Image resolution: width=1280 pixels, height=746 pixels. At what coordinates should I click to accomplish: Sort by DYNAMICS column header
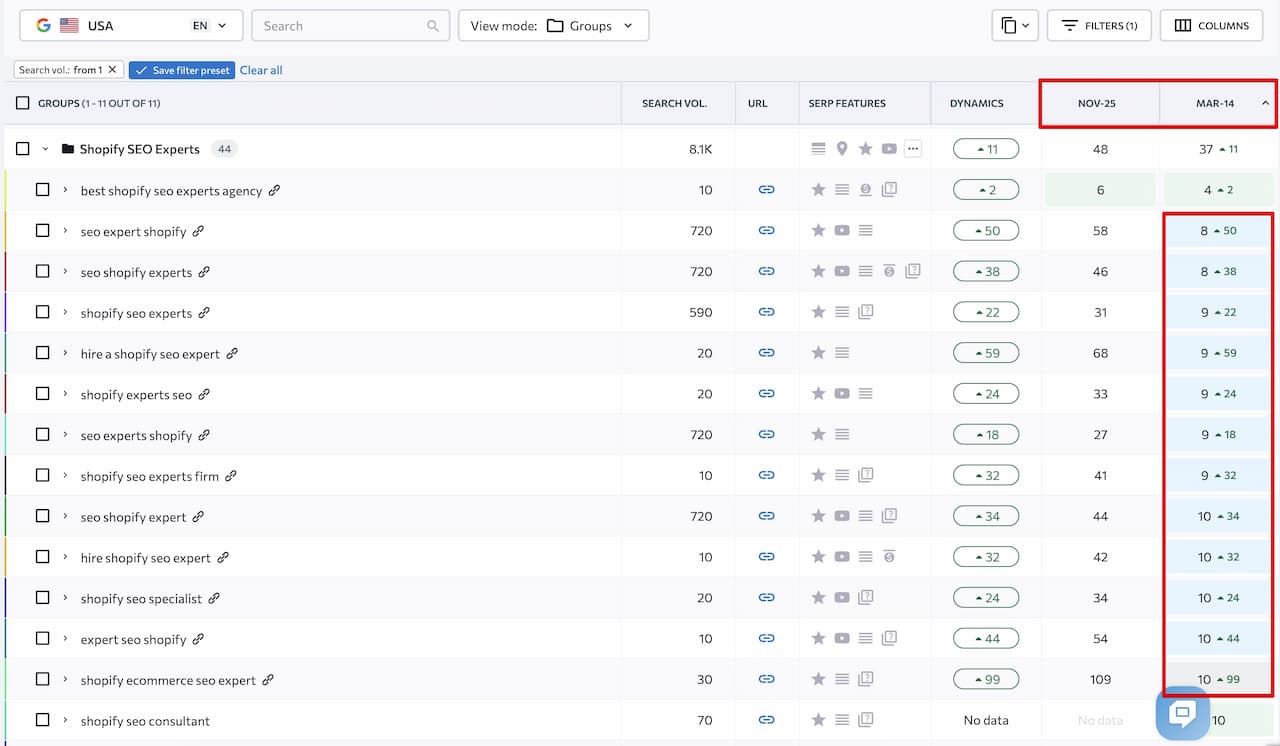tap(977, 103)
